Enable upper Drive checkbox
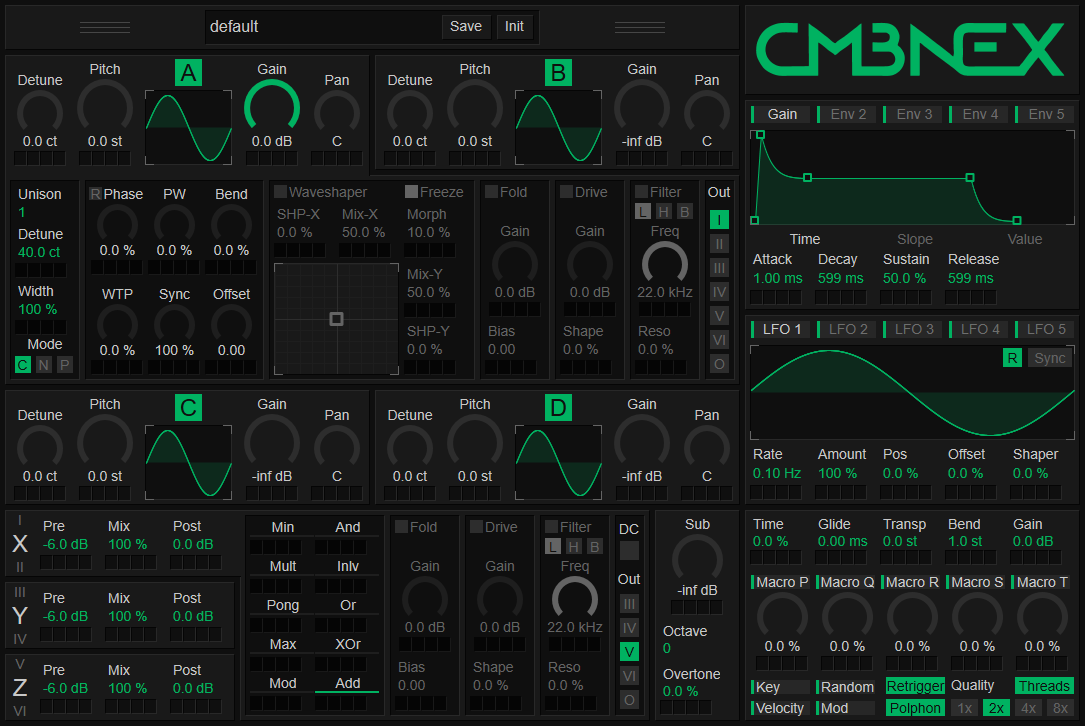Screen dimensions: 1085x726 566,192
